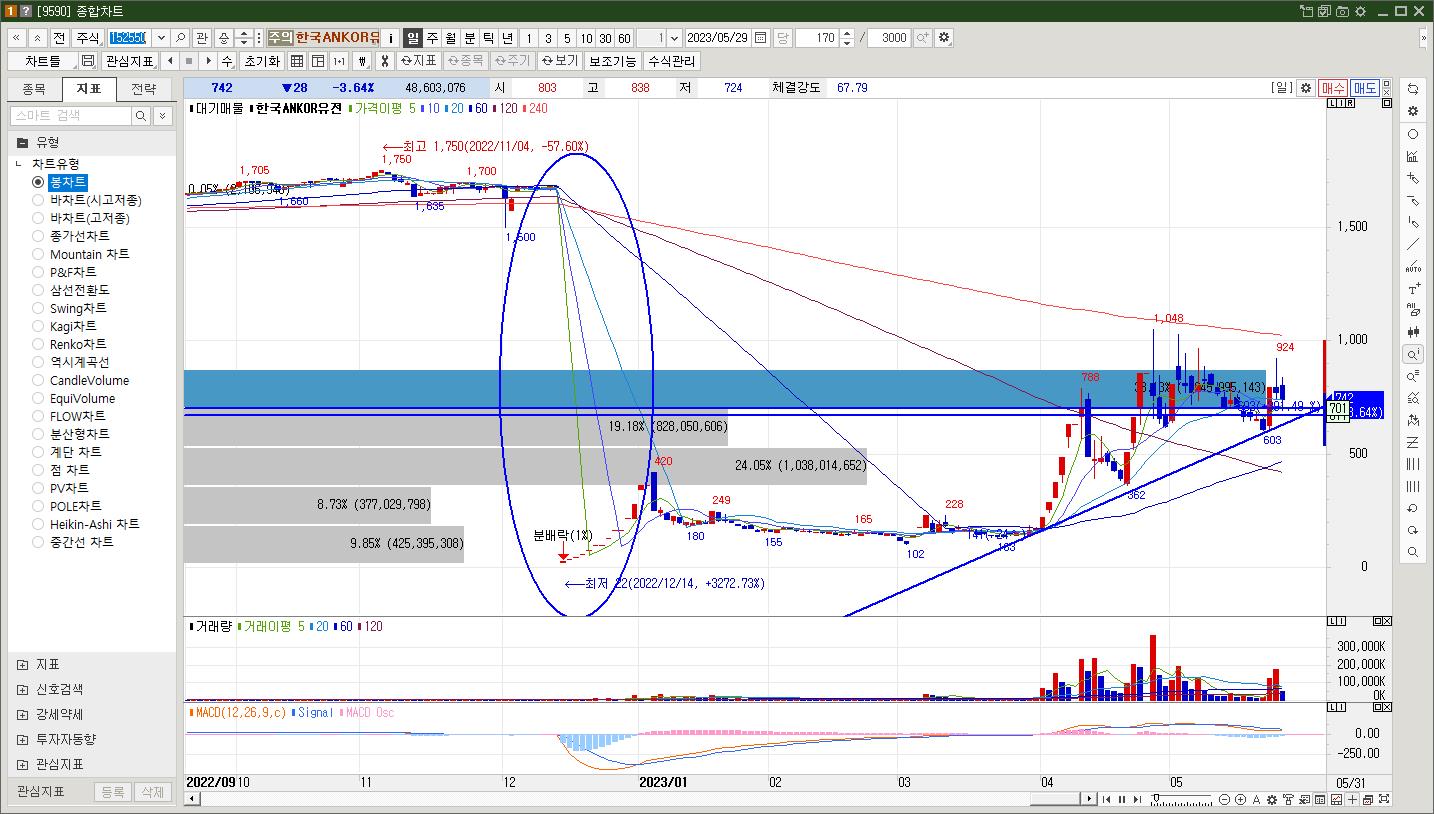Image resolution: width=1434 pixels, height=814 pixels.
Task: Click the chart zoom slider handle at bottom
Action: point(1156,799)
